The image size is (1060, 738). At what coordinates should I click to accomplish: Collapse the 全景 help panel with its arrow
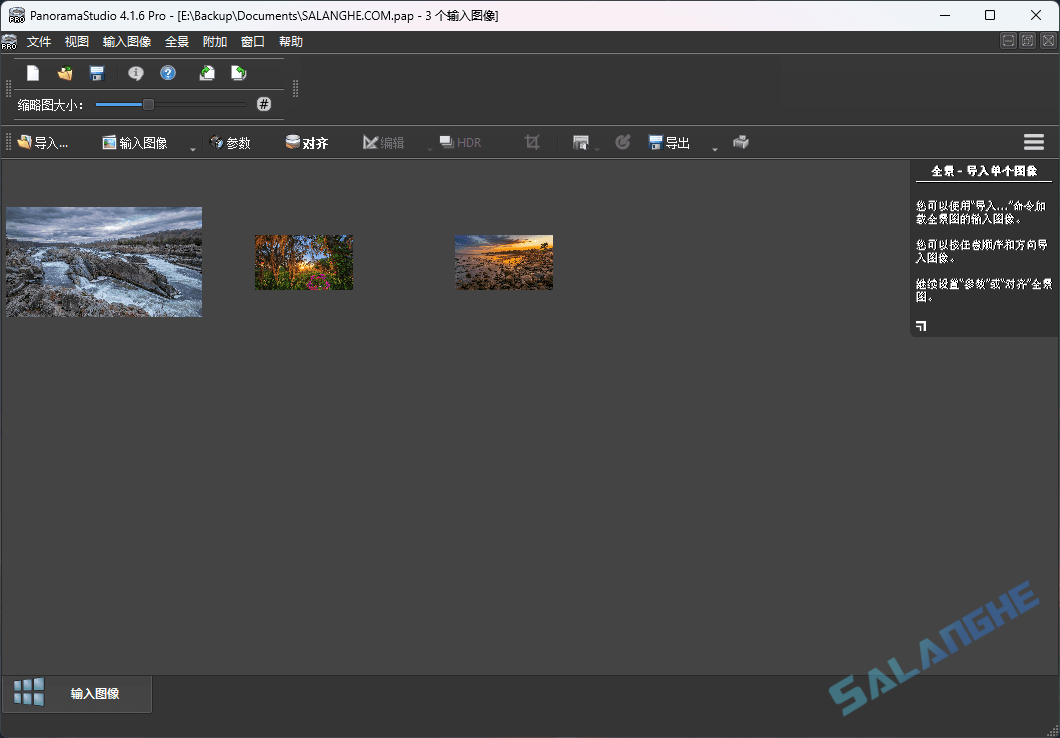pyautogui.click(x=920, y=325)
